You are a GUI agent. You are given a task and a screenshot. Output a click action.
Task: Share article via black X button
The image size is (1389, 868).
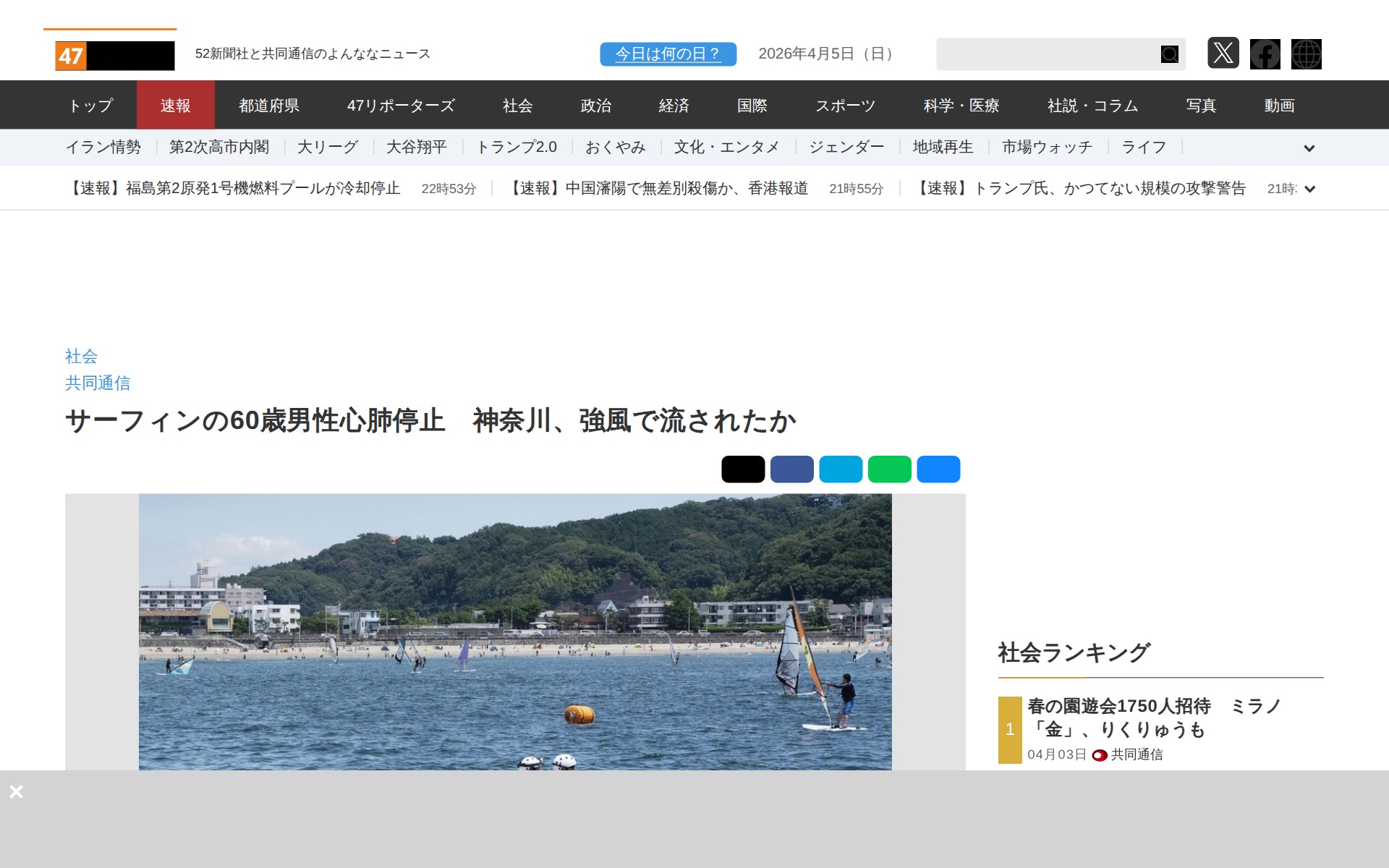[x=742, y=469]
